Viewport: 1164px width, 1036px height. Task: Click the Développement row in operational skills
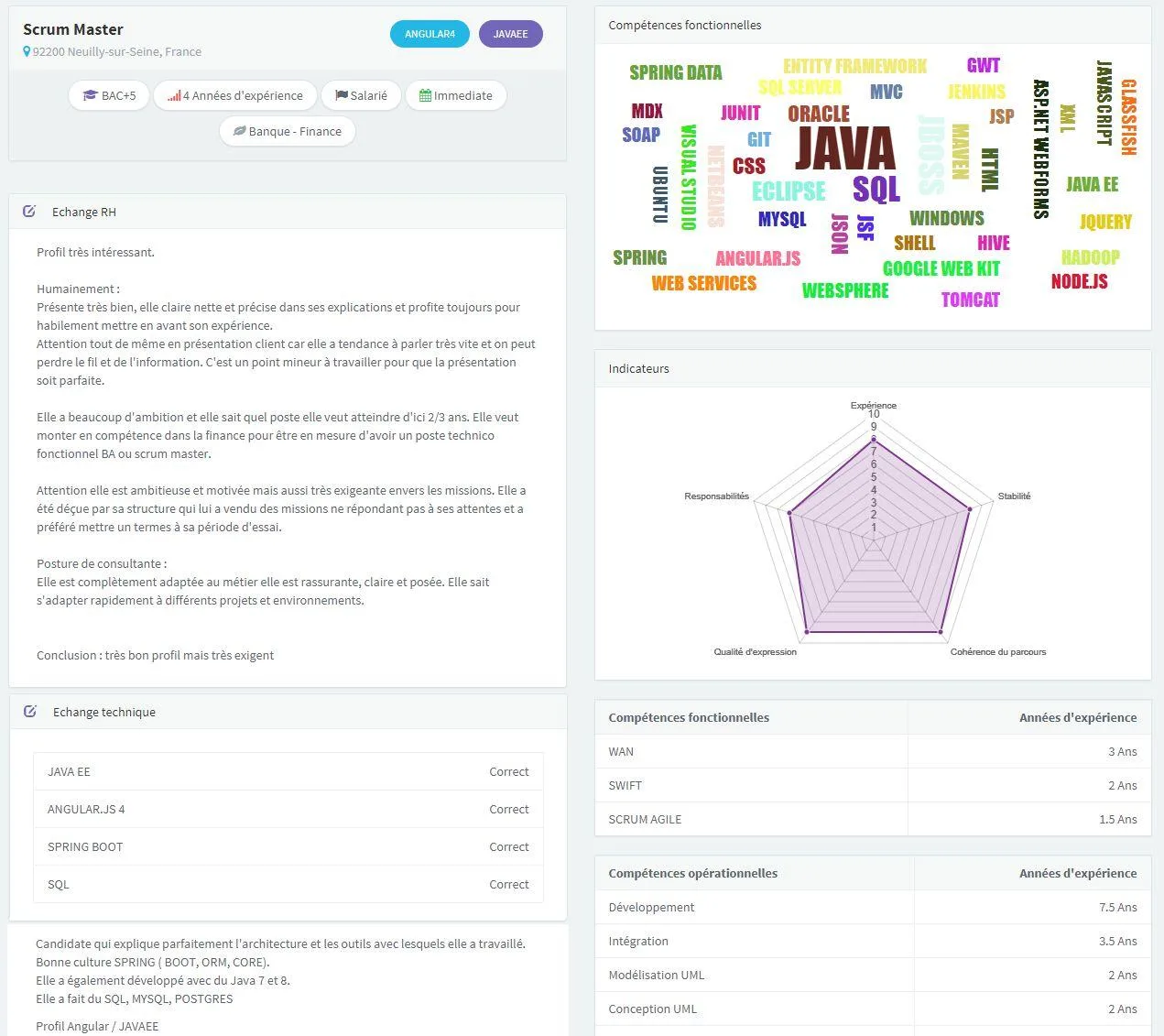click(873, 907)
